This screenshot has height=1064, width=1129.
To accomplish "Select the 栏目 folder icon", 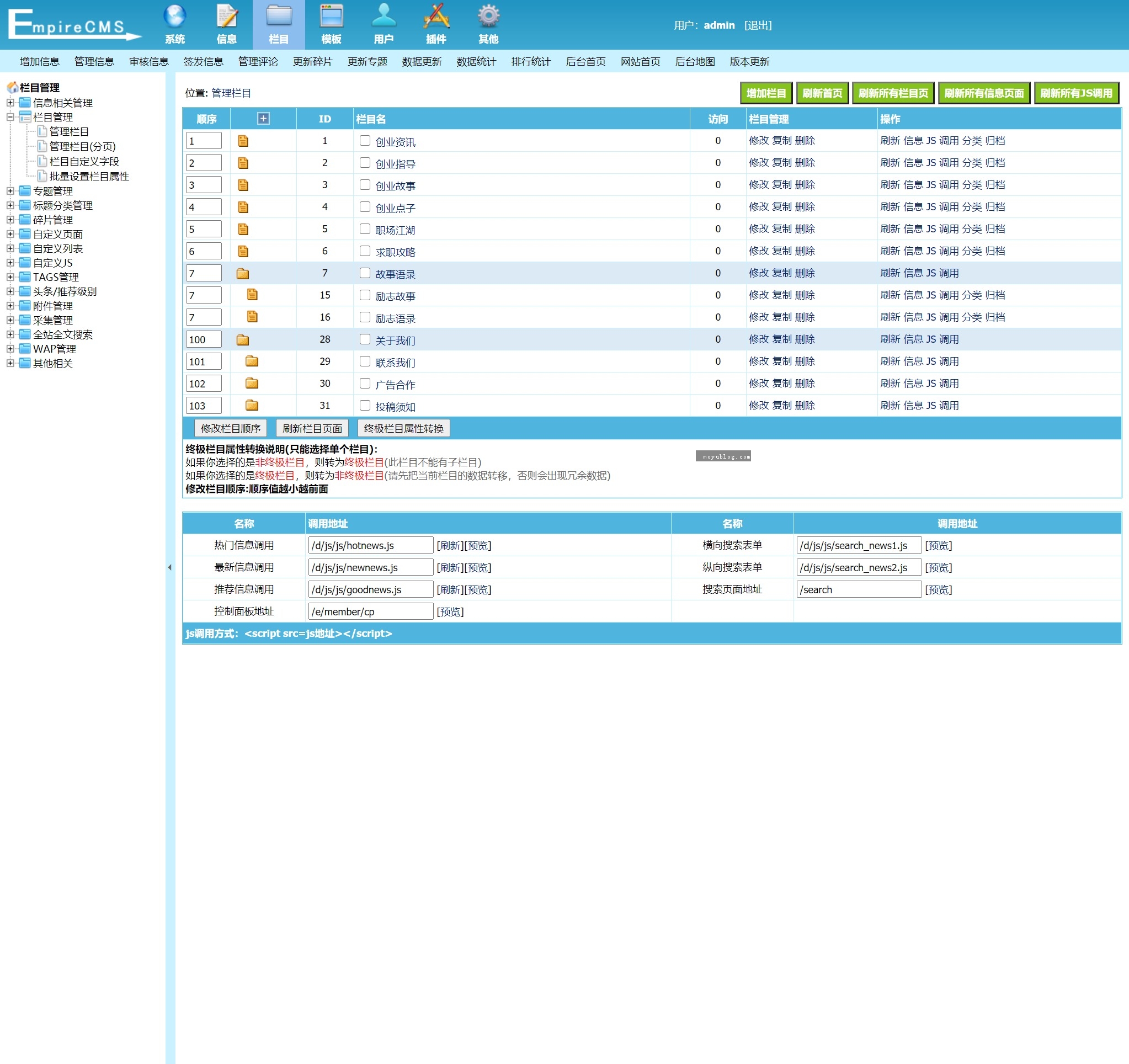I will pos(279,17).
